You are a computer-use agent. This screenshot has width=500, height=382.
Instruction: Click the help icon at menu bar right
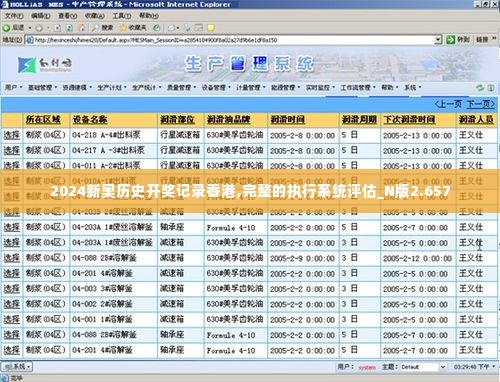coord(491,88)
